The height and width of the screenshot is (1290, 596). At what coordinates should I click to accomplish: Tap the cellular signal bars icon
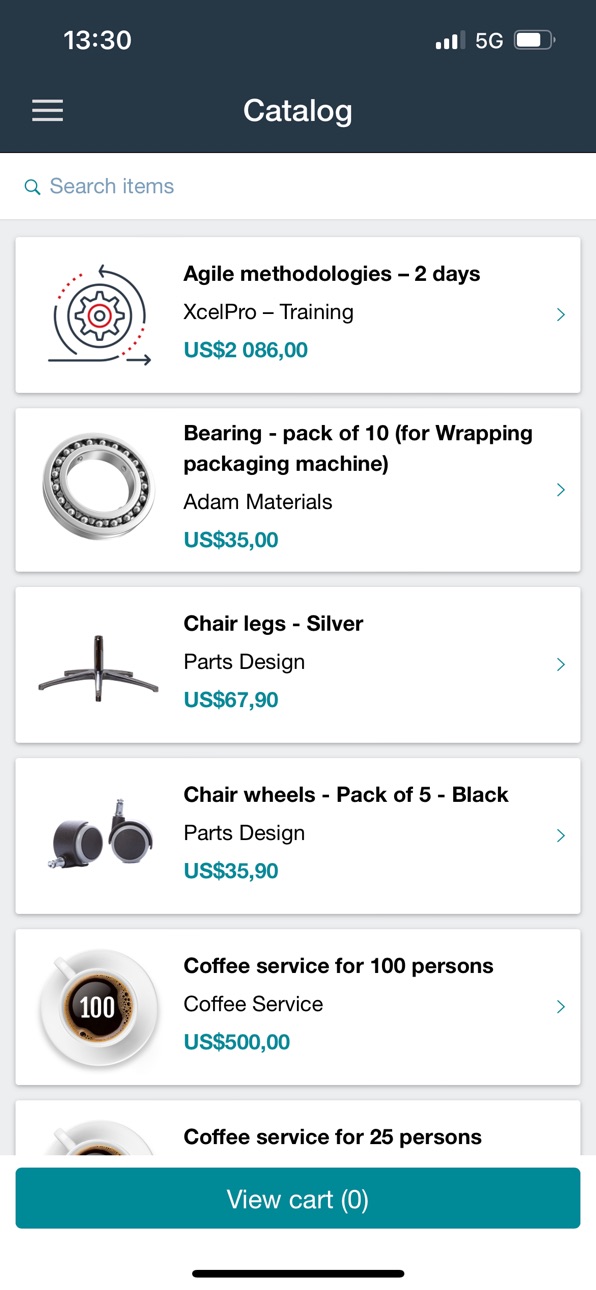(450, 41)
